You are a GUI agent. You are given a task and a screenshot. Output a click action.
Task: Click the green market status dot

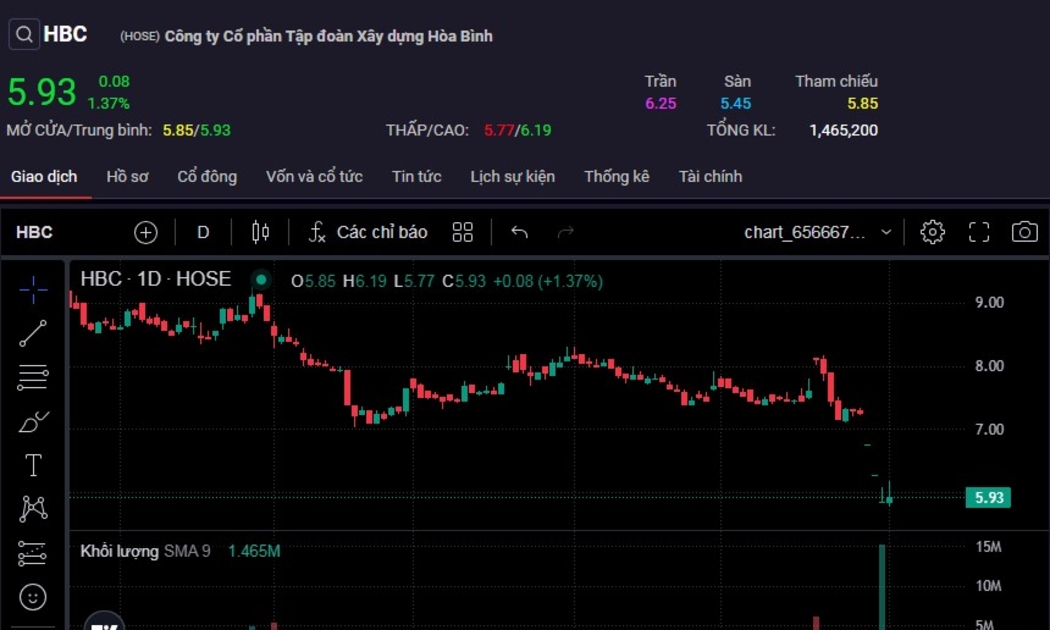point(261,280)
